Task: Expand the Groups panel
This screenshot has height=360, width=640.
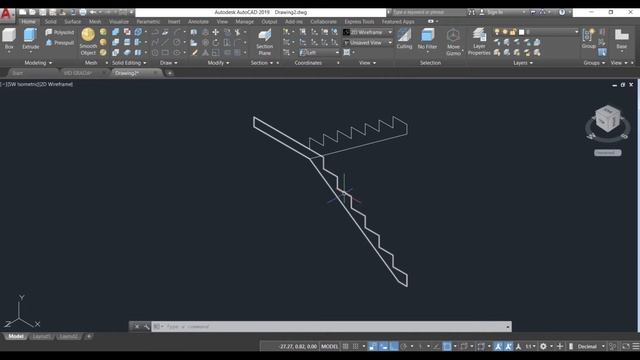Action: (x=594, y=63)
